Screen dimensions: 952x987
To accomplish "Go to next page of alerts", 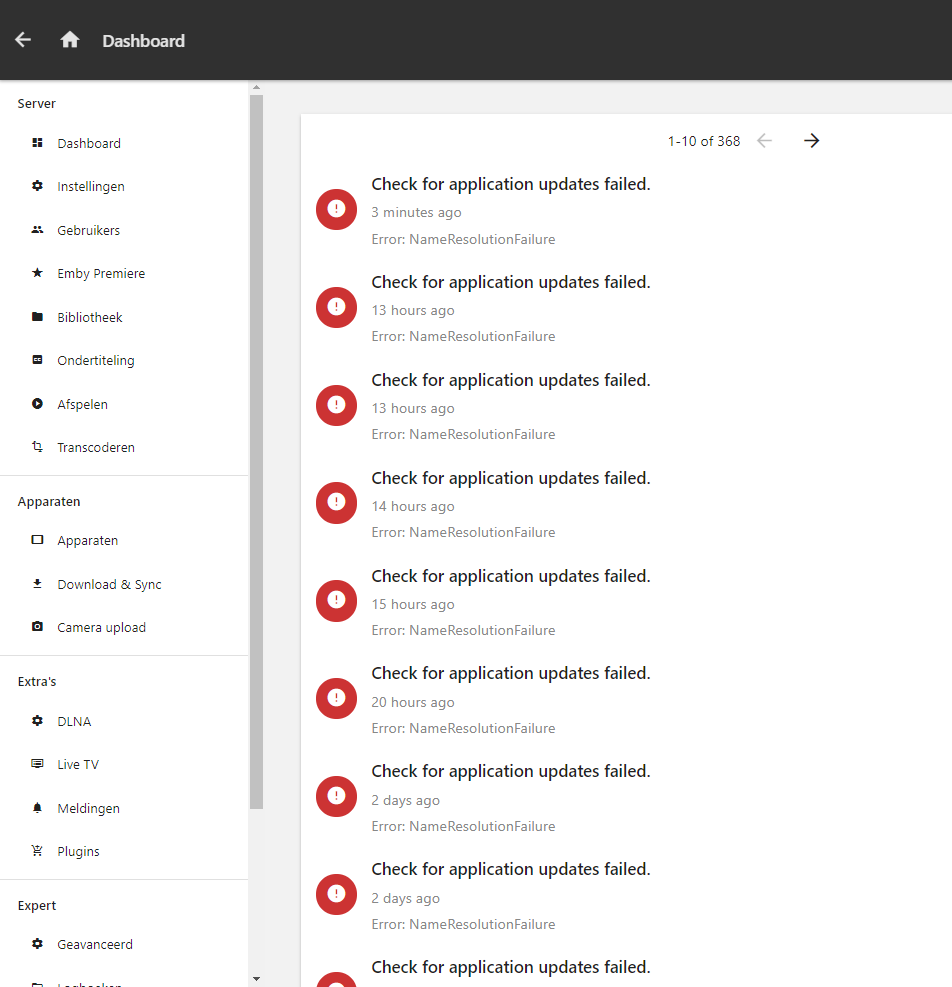I will point(812,141).
